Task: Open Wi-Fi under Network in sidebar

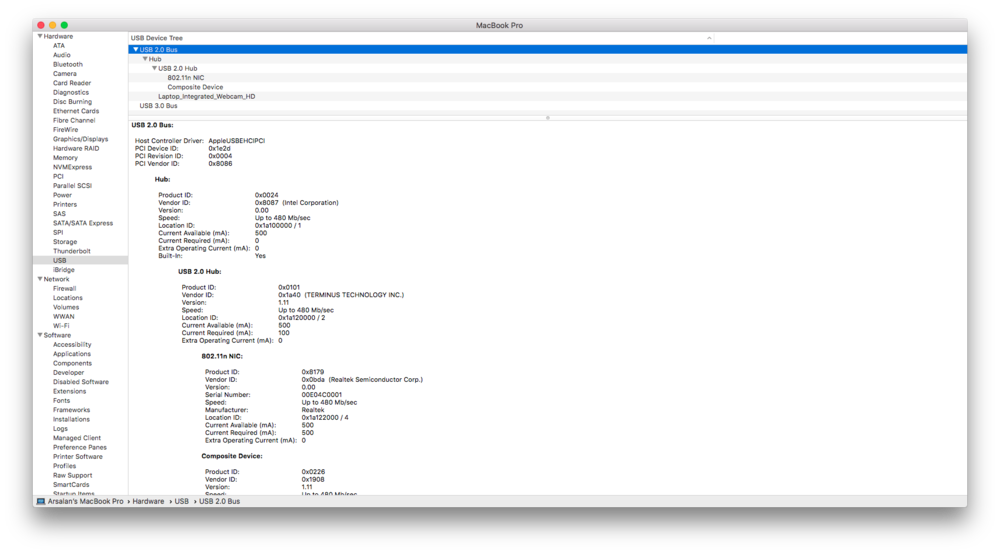Action: pyautogui.click(x=61, y=326)
